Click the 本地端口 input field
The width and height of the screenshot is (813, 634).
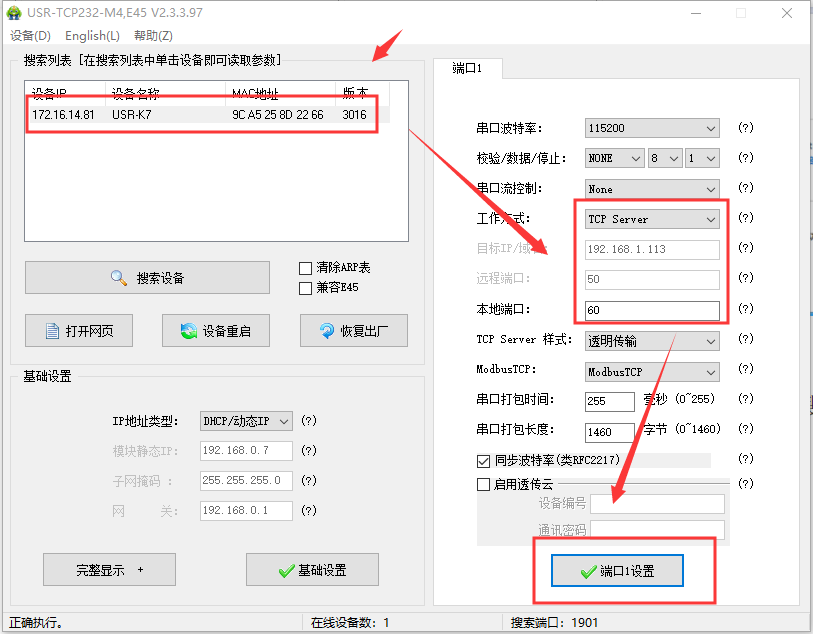click(651, 310)
